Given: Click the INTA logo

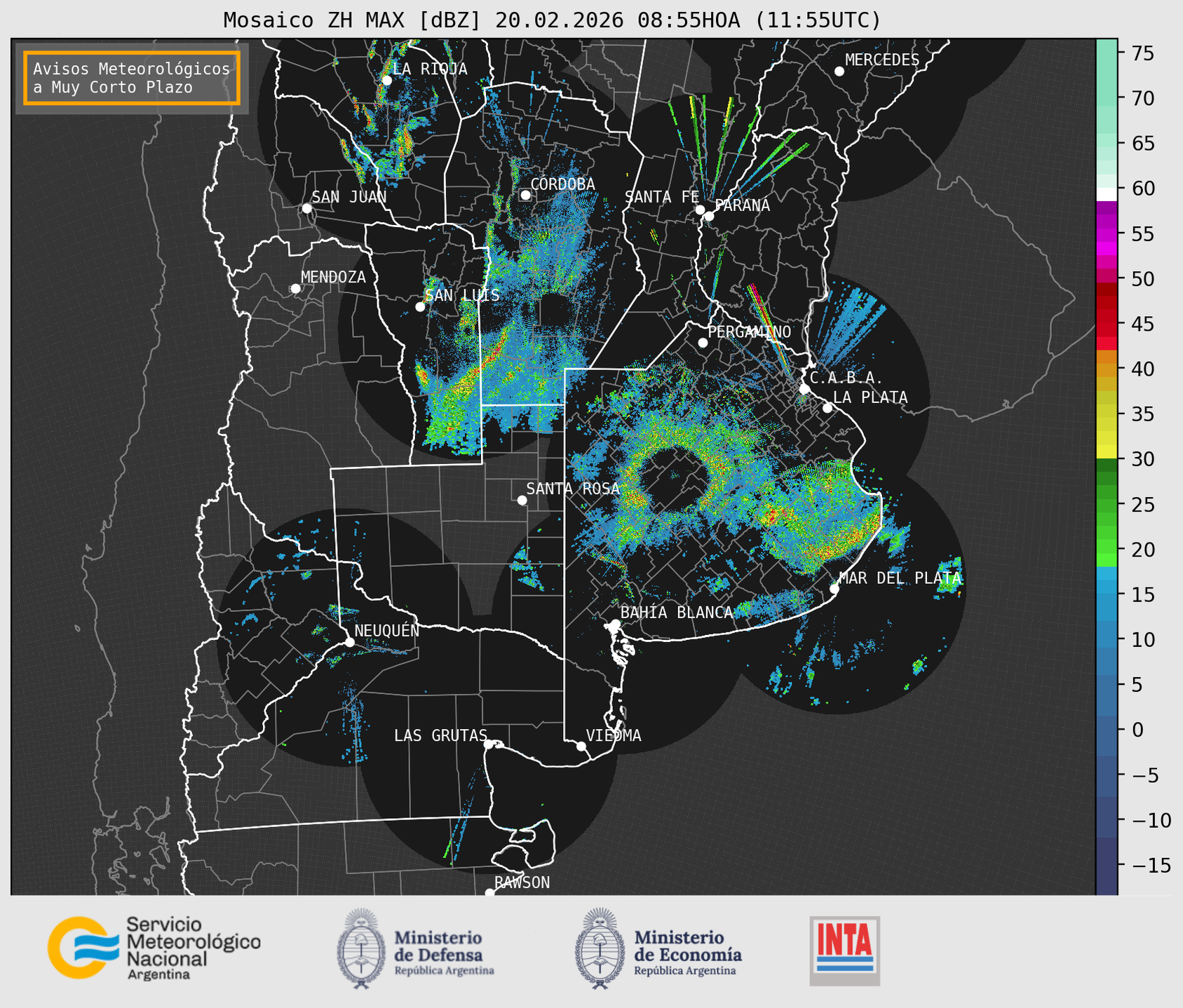Looking at the screenshot, I should click(x=844, y=951).
